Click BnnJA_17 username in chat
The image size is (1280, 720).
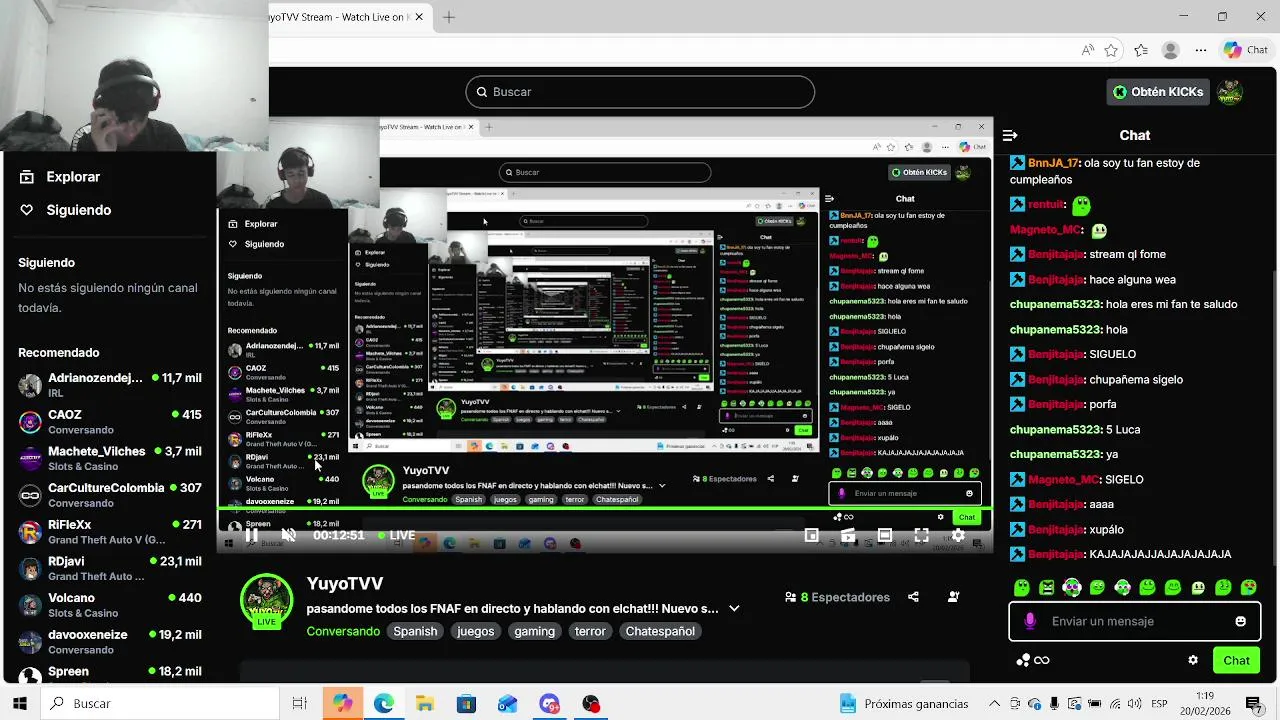pos(1053,163)
